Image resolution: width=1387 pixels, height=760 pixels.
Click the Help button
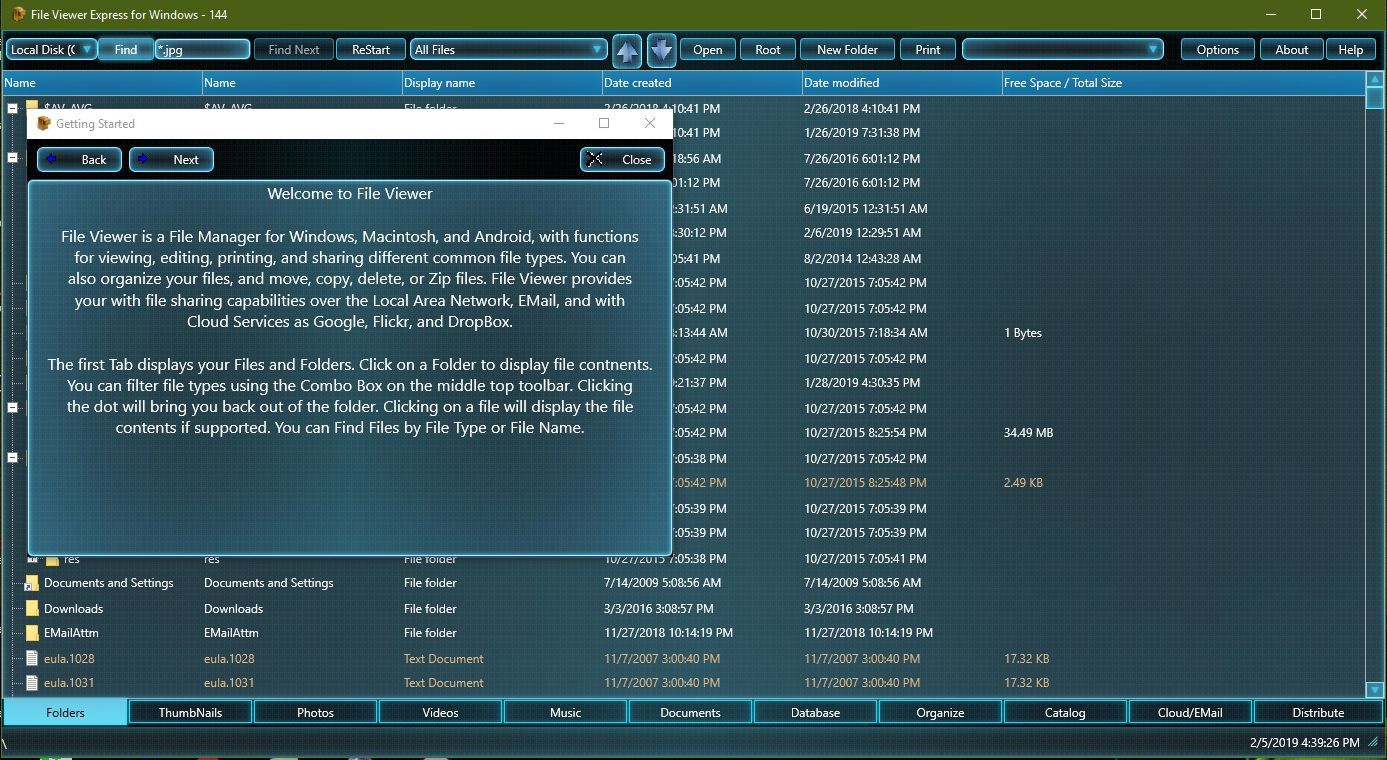[1351, 49]
